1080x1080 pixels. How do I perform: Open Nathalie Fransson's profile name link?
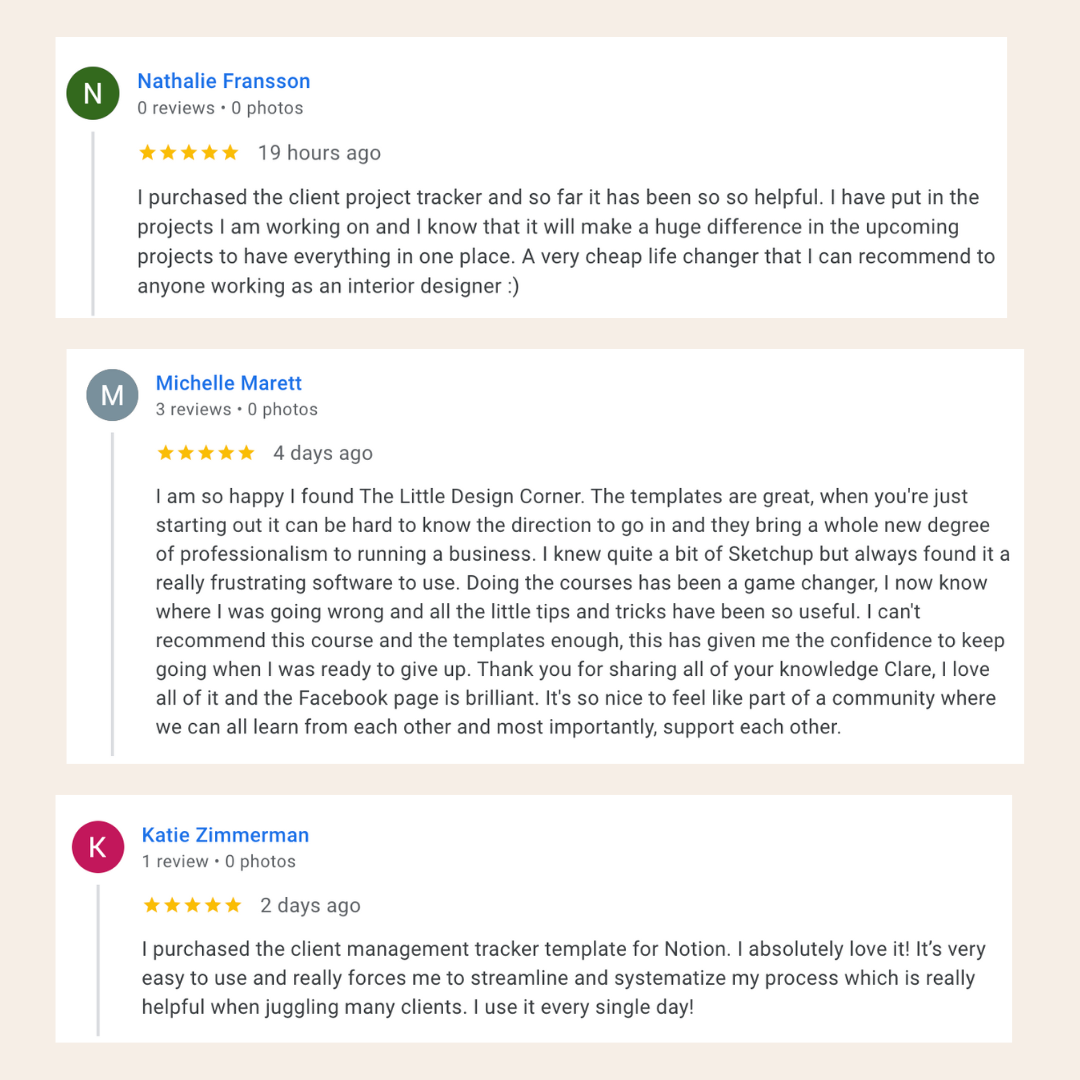(x=224, y=81)
